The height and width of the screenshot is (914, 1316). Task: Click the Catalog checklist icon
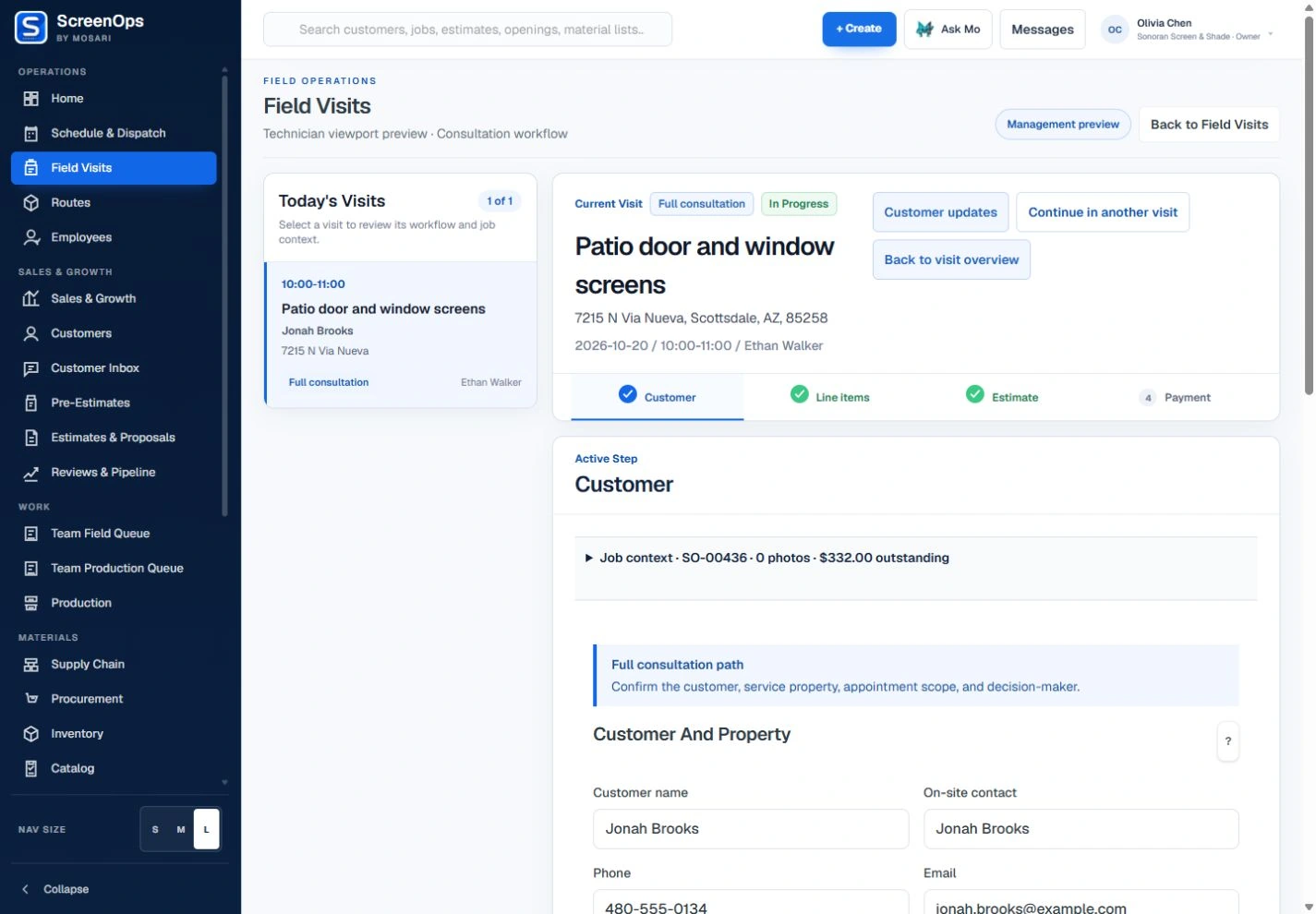[x=31, y=769]
